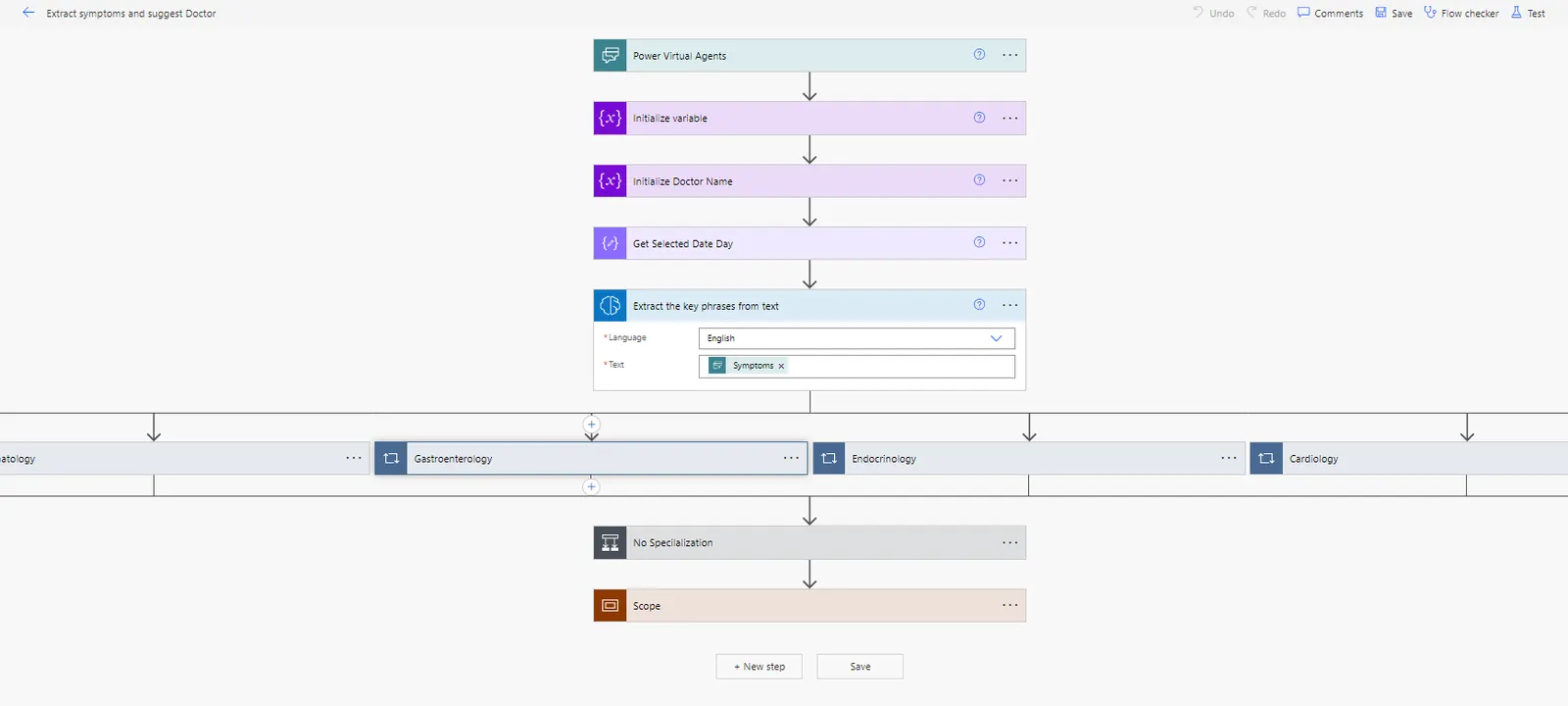Screen dimensions: 1568x706
Task: Click the Get Selected Date Day compose icon
Action: (x=610, y=243)
